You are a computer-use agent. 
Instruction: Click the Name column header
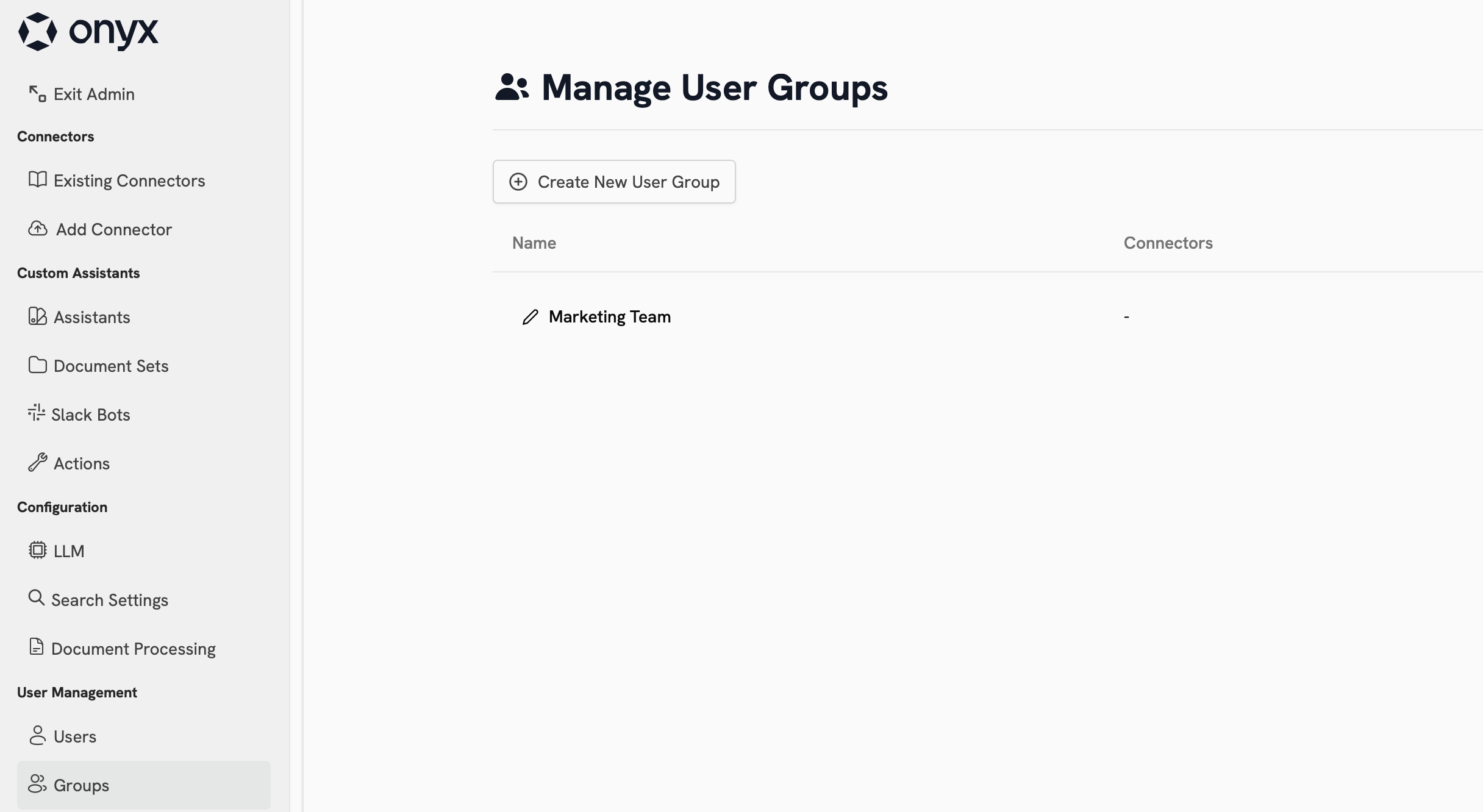(x=534, y=242)
